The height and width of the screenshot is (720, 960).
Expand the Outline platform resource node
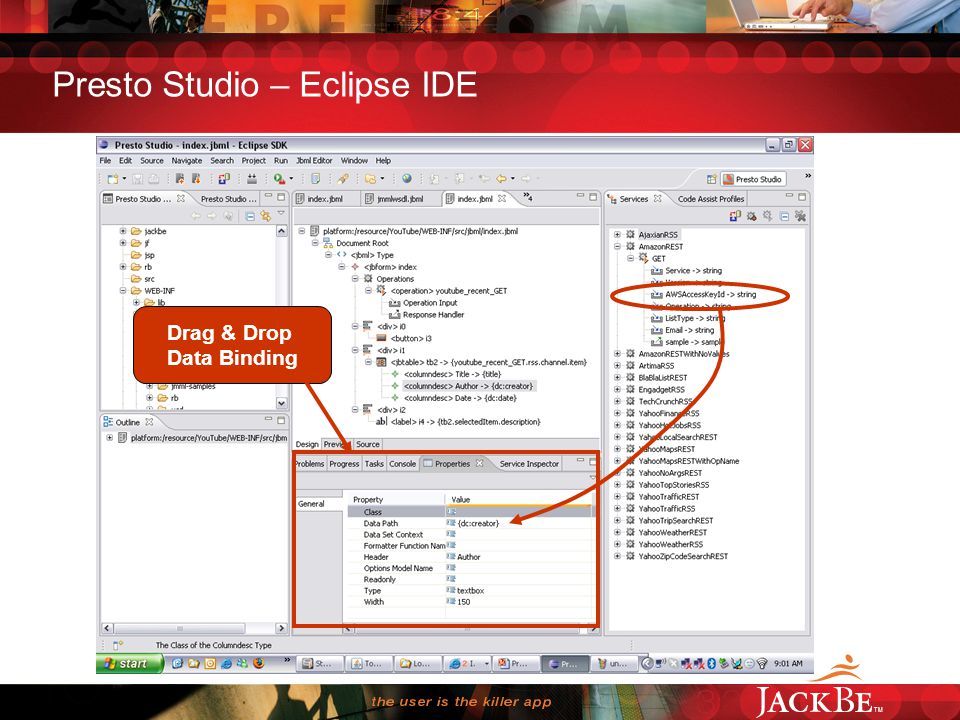tap(109, 438)
